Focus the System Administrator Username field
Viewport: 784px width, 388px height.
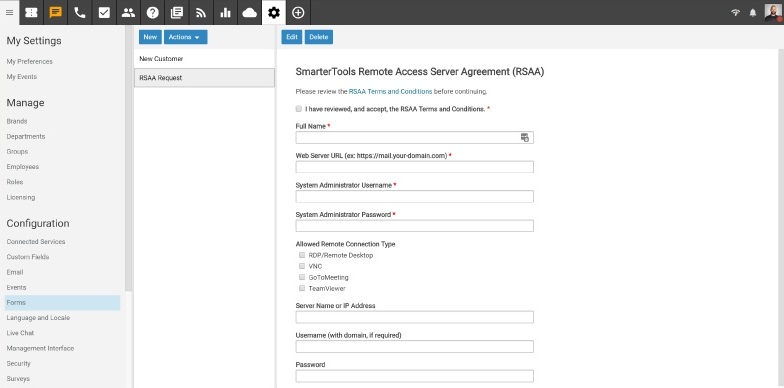414,196
